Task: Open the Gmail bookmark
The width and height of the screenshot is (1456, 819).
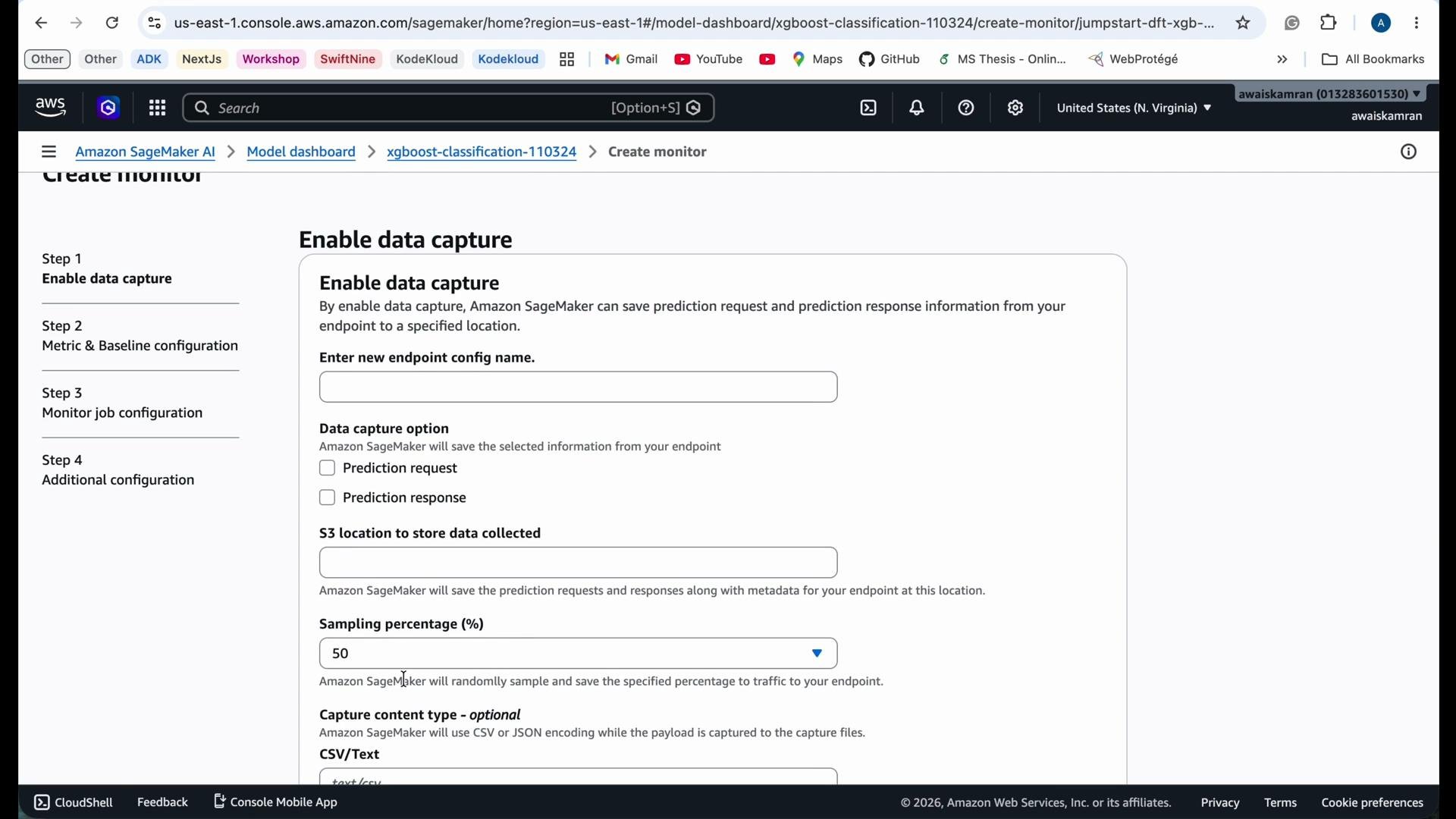Action: [x=631, y=59]
